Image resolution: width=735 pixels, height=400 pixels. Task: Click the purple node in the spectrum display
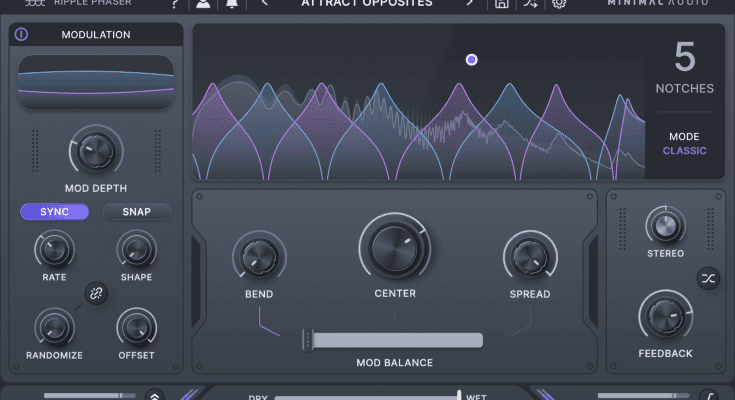tap(472, 60)
